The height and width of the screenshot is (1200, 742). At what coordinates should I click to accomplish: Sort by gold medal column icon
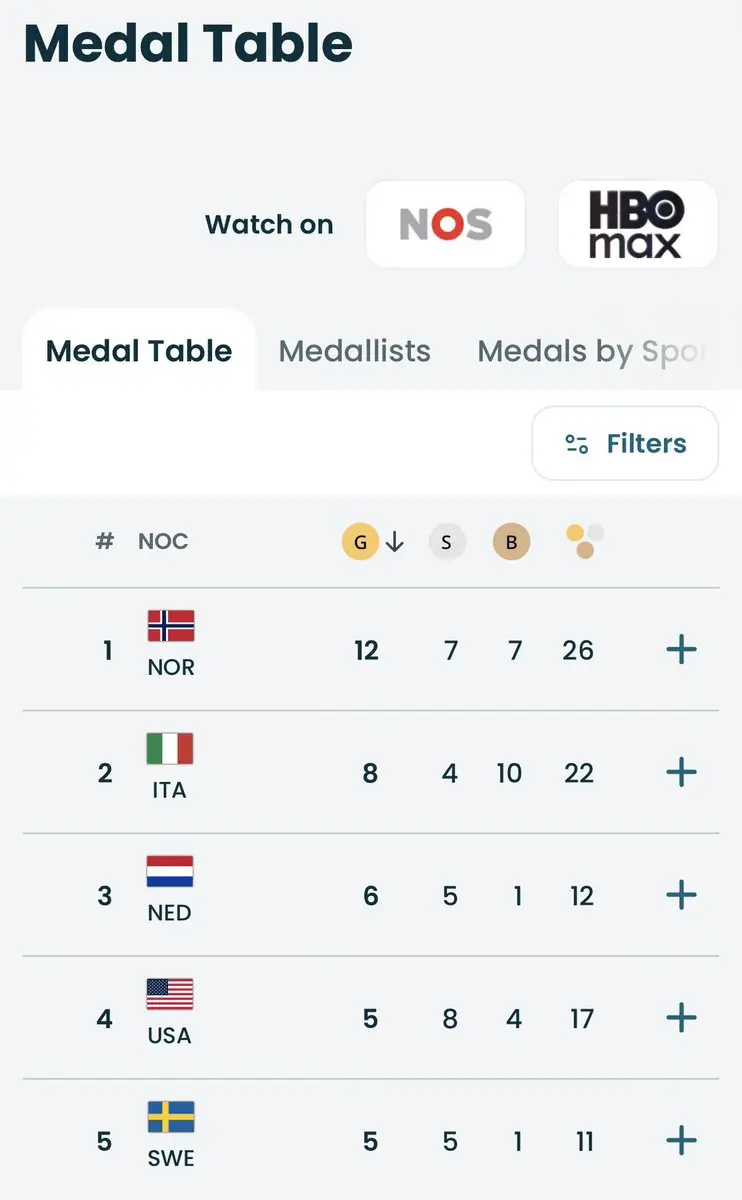(x=361, y=542)
